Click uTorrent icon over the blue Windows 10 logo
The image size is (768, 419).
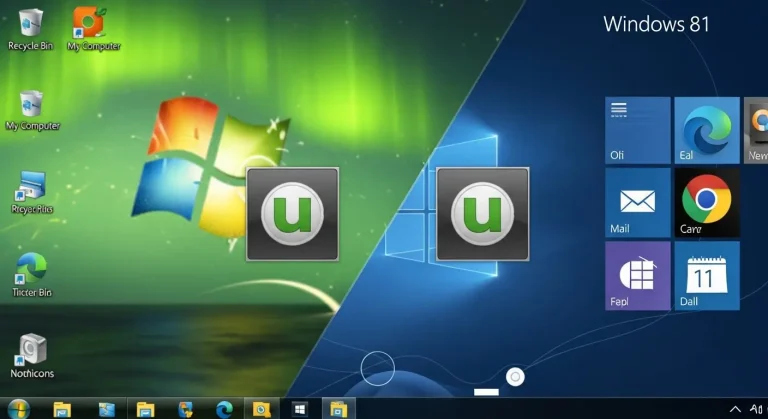tap(482, 214)
